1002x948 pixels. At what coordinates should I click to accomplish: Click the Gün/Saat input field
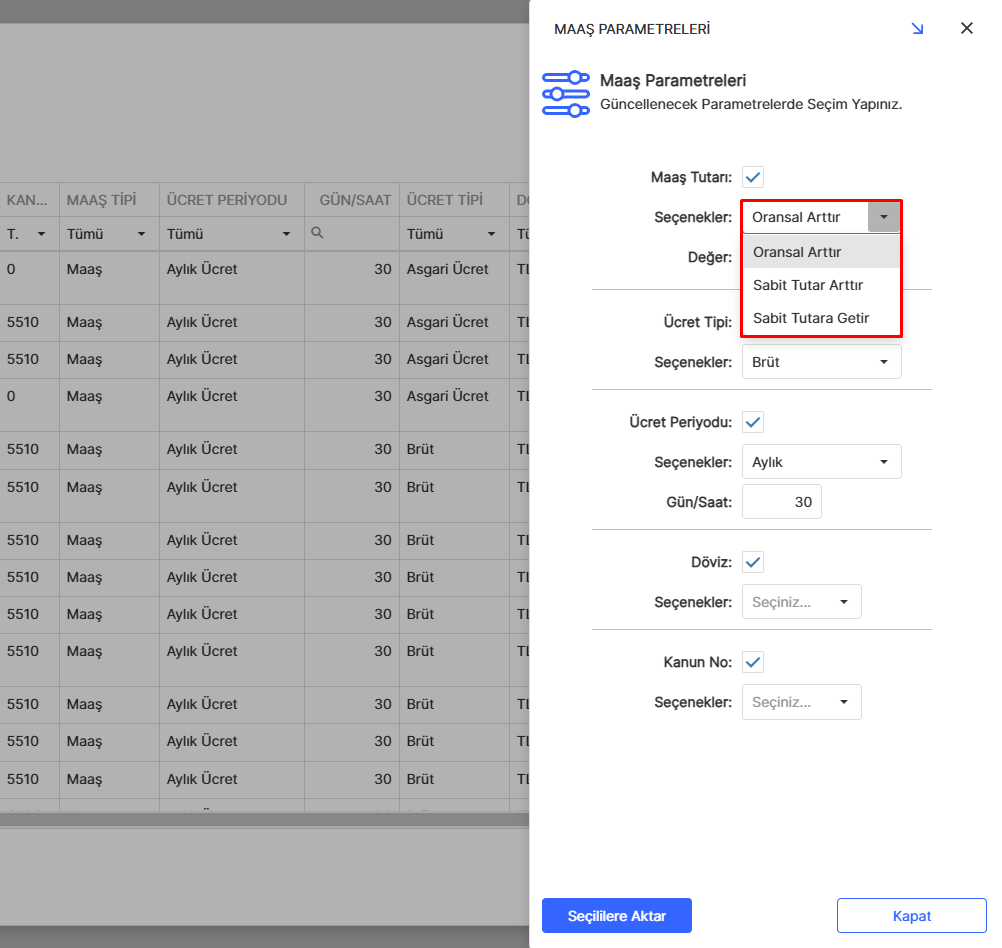[781, 502]
